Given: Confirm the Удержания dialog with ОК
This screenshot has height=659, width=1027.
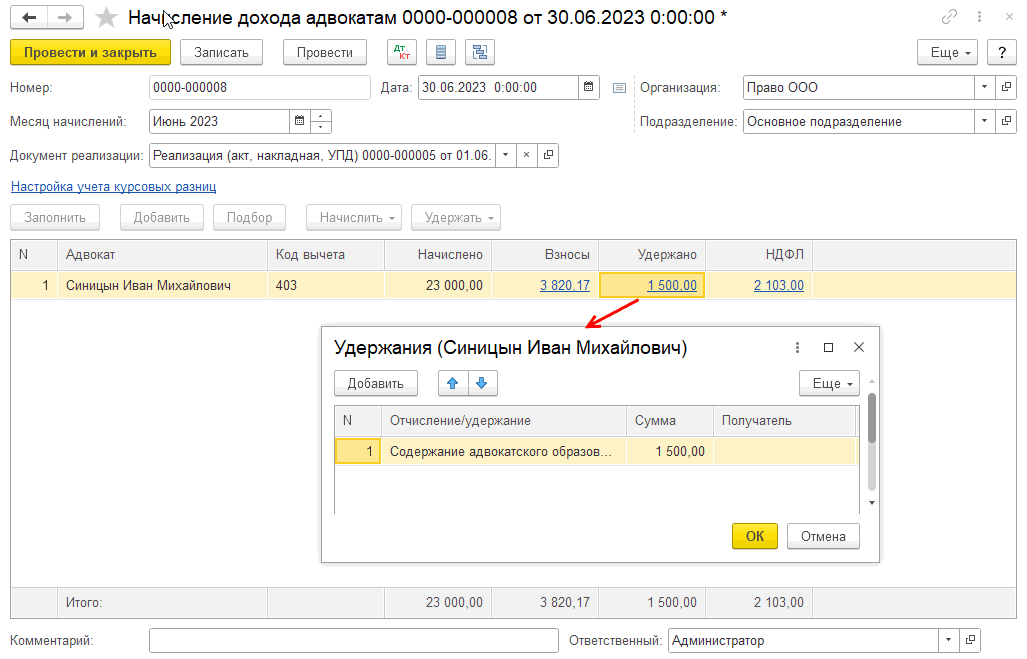Looking at the screenshot, I should tap(755, 536).
